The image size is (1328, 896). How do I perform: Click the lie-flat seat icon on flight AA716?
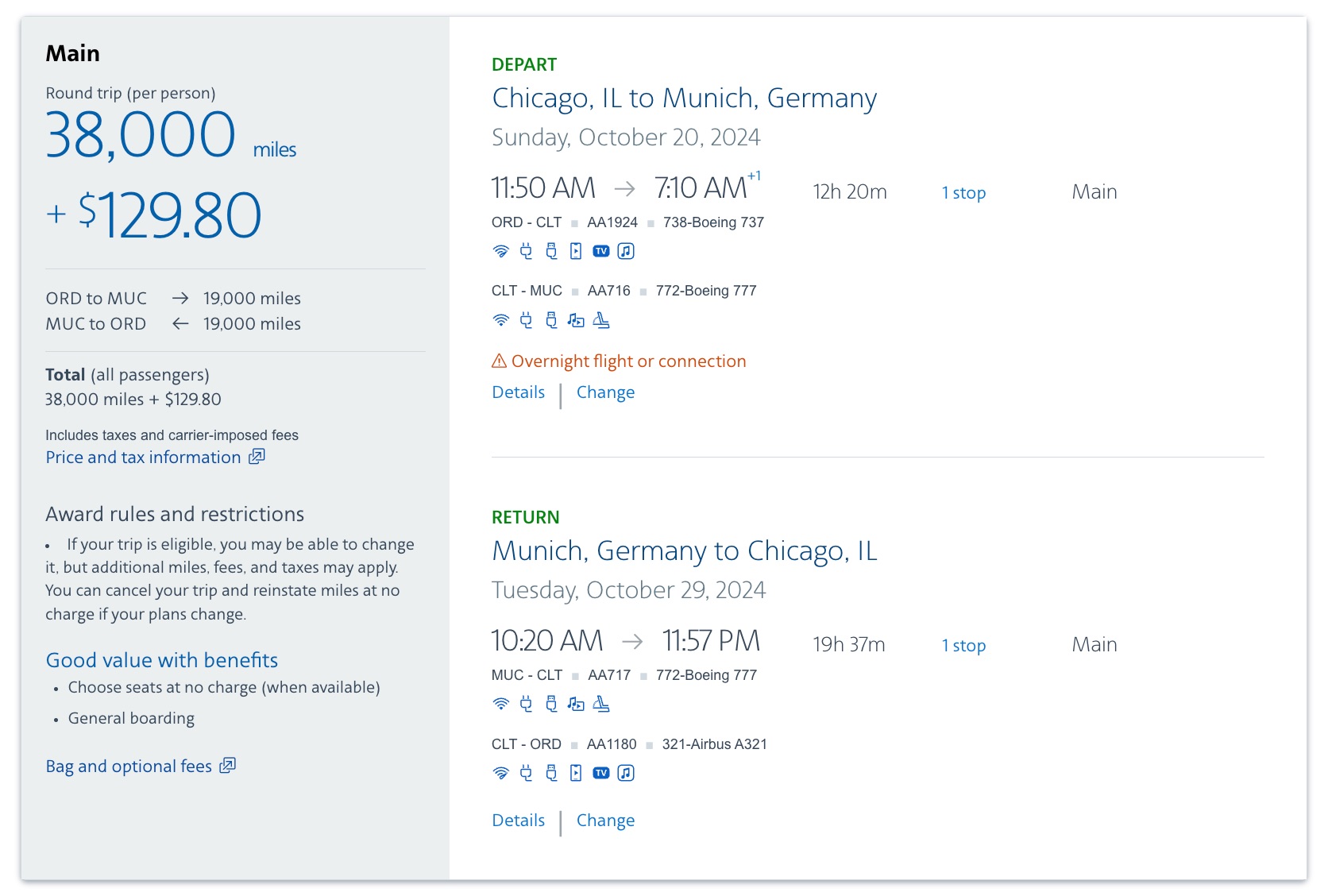(601, 320)
